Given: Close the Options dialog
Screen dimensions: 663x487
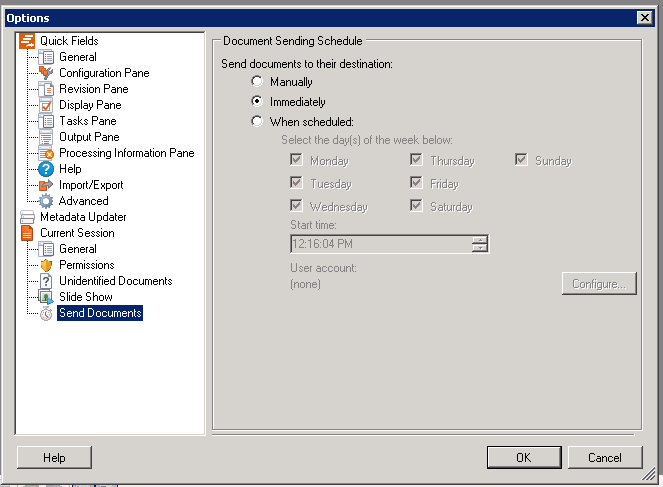Looking at the screenshot, I should coord(644,18).
